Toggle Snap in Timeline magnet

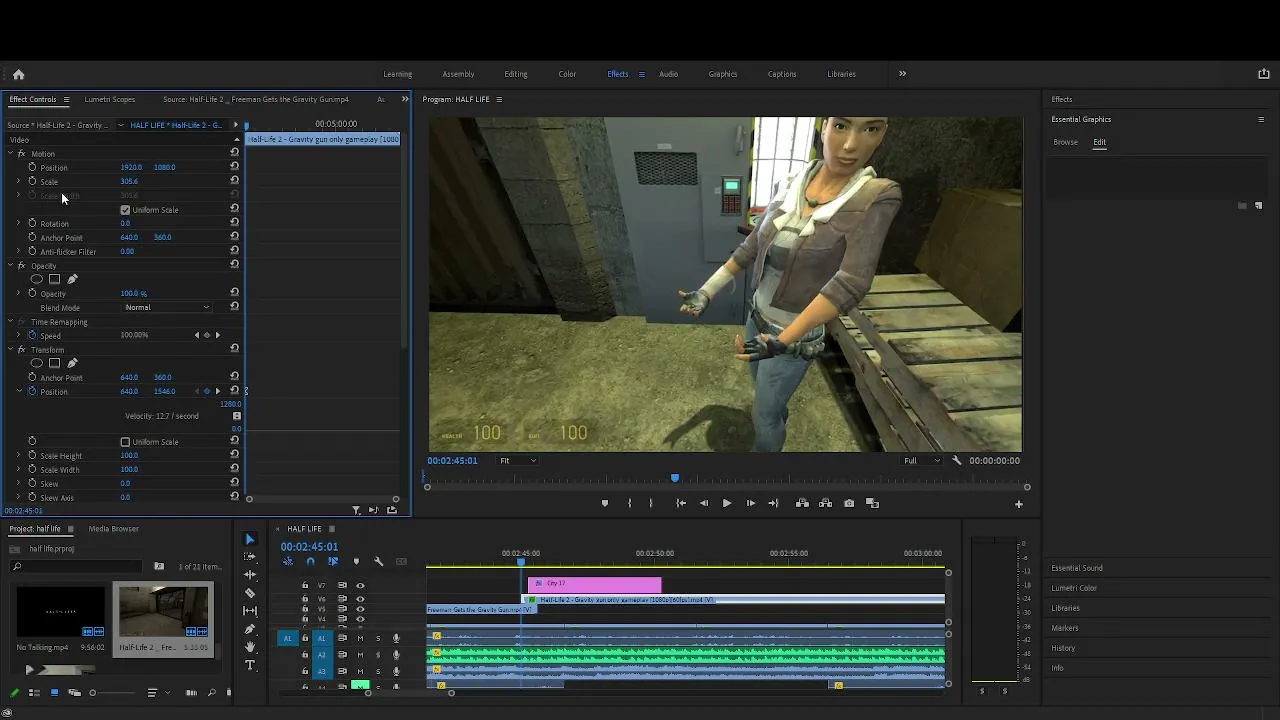[310, 562]
